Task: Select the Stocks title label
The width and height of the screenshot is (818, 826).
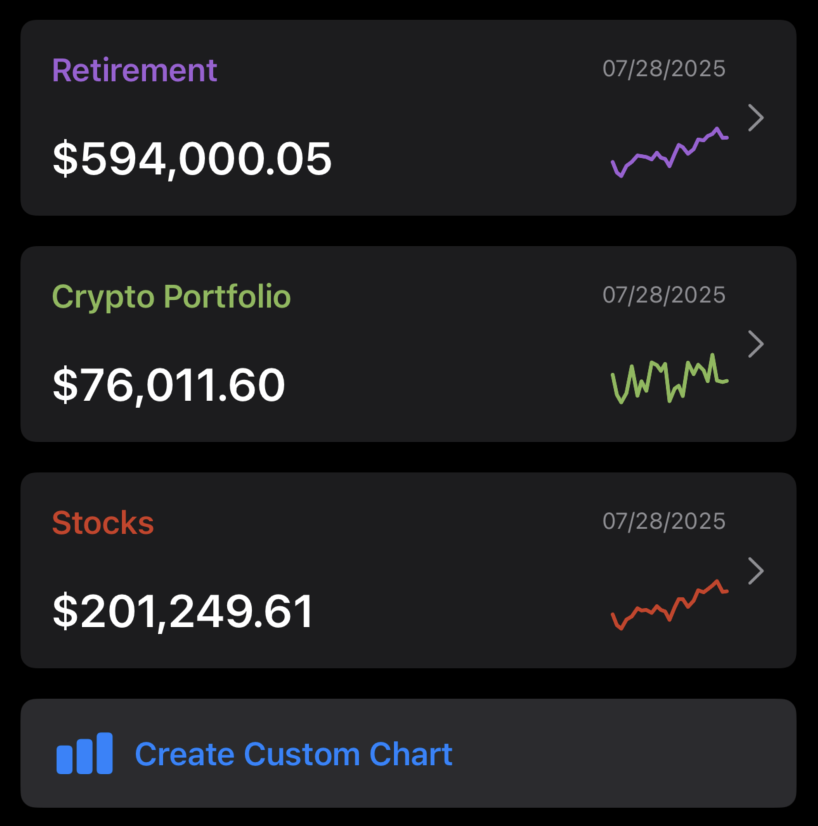Action: click(x=103, y=522)
